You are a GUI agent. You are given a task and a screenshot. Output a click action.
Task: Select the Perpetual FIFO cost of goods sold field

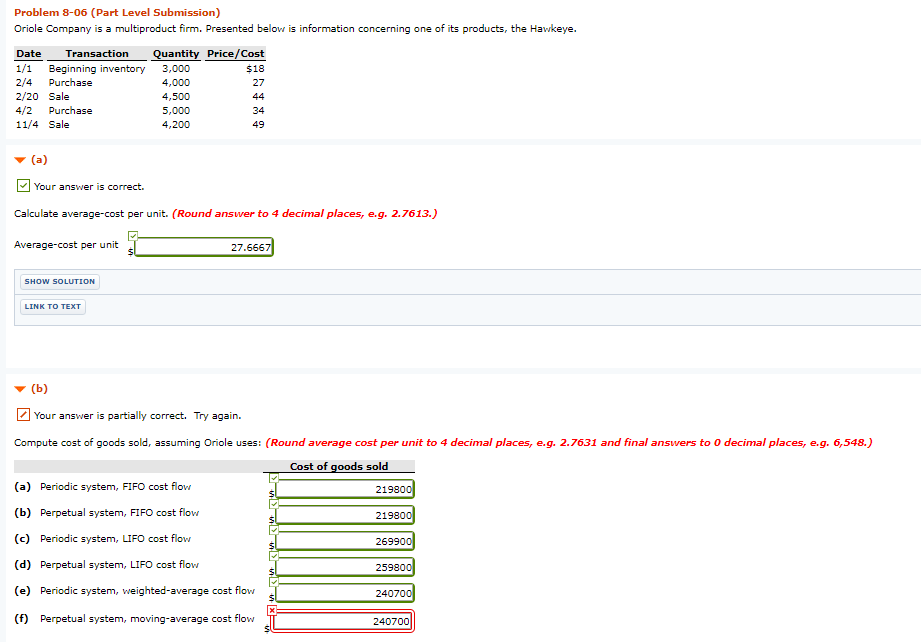click(x=345, y=515)
